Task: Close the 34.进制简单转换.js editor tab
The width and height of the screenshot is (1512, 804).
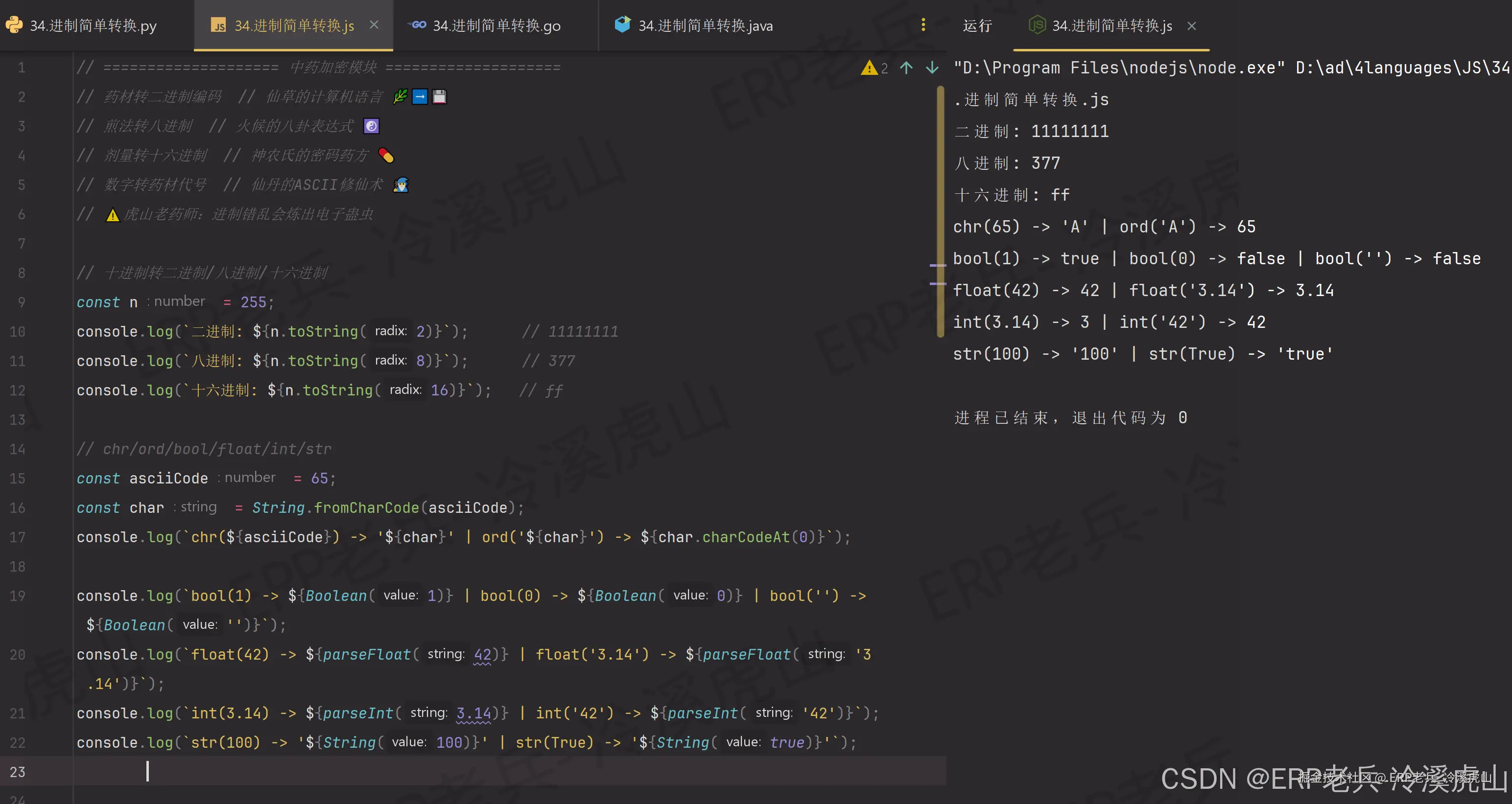Action: [374, 24]
